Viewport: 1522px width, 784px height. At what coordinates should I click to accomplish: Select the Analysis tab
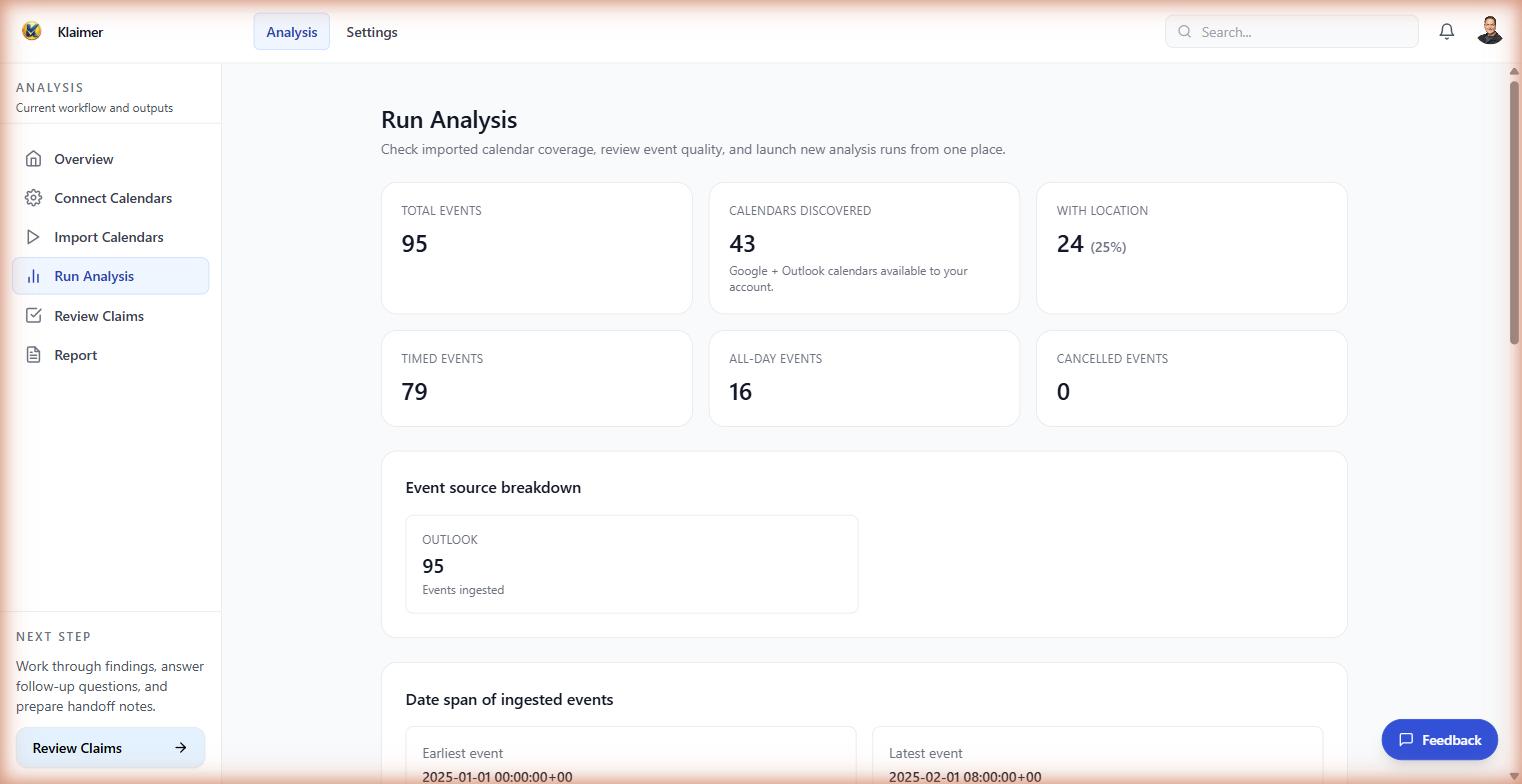pos(291,31)
